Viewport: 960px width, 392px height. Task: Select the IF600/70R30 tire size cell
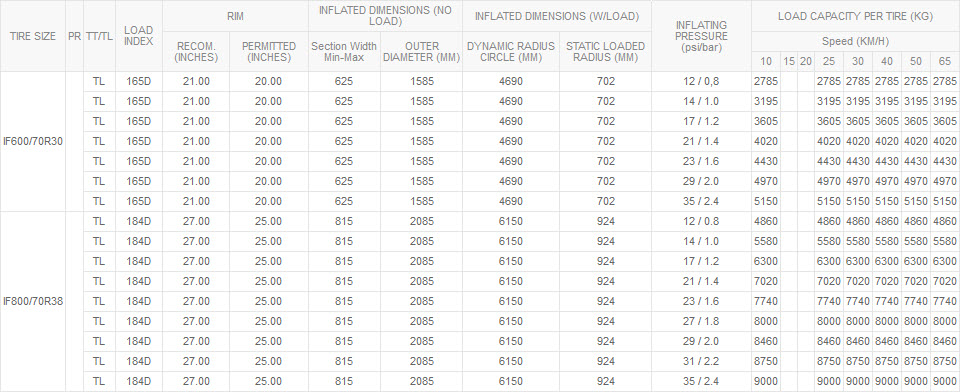point(32,141)
